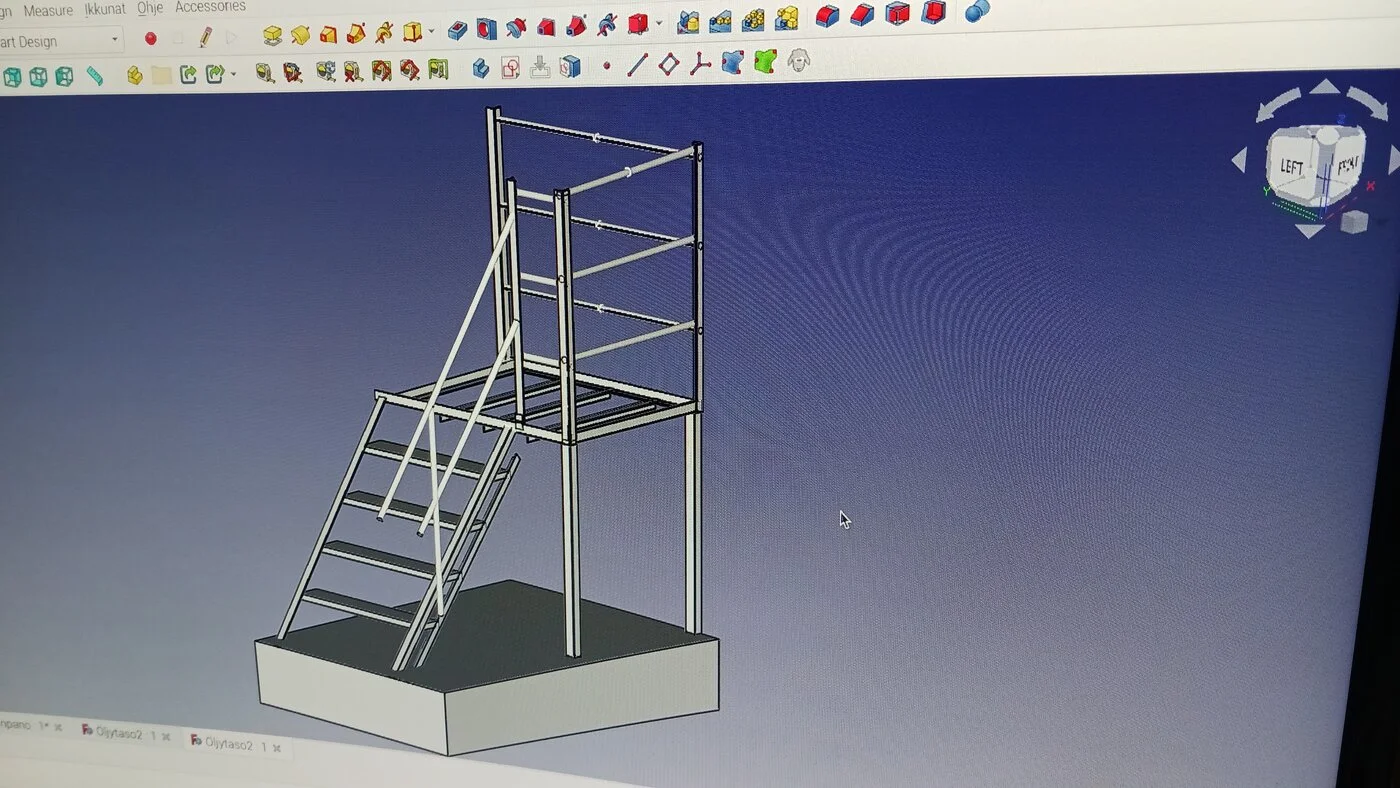Open the Part Design workbench dropdown
The height and width of the screenshot is (788, 1400).
(61, 41)
